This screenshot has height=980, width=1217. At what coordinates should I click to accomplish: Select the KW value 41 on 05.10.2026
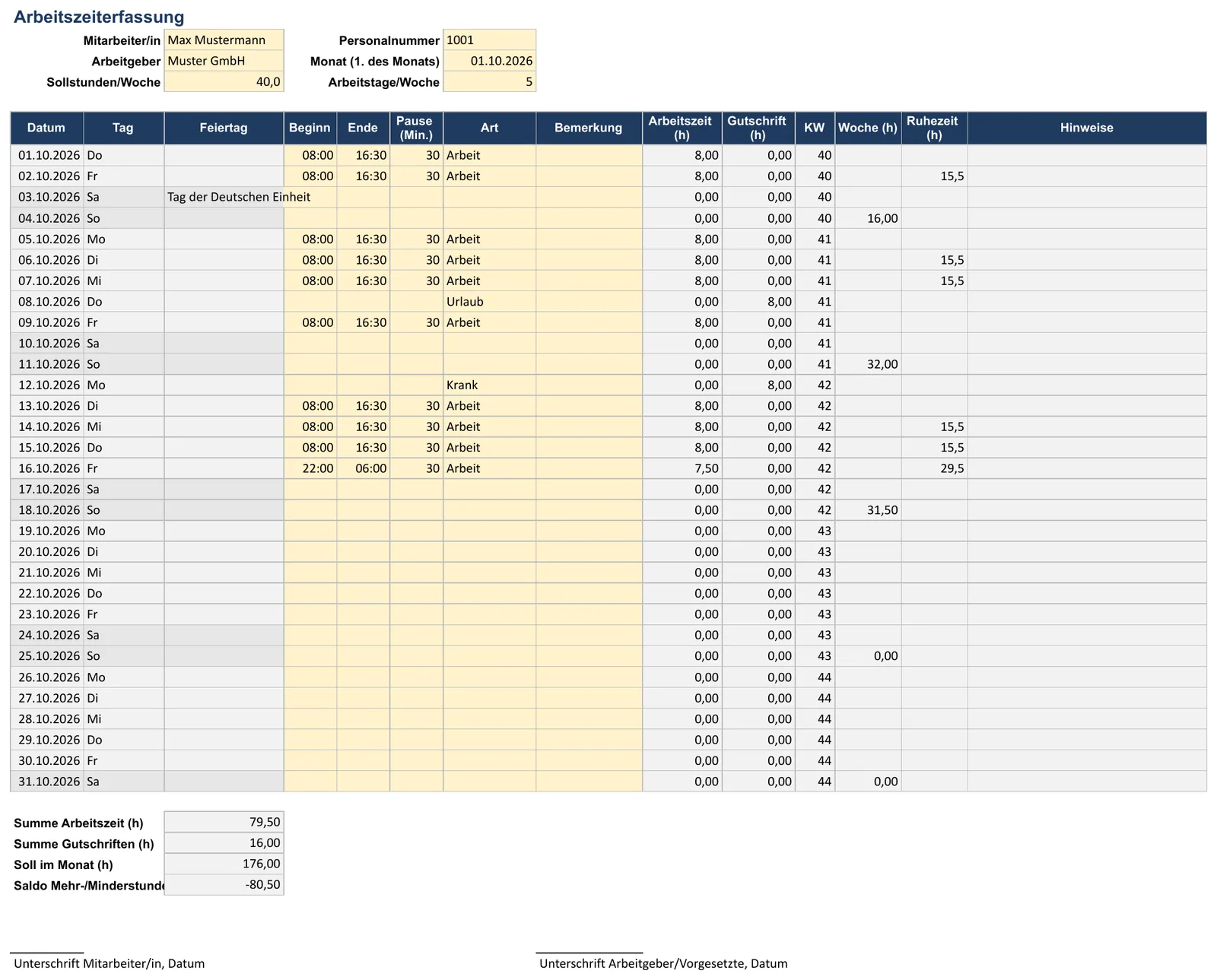click(815, 239)
